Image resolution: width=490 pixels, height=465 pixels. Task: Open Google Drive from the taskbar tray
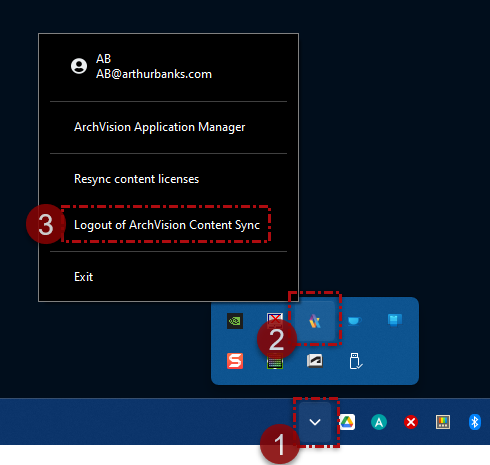tap(347, 422)
